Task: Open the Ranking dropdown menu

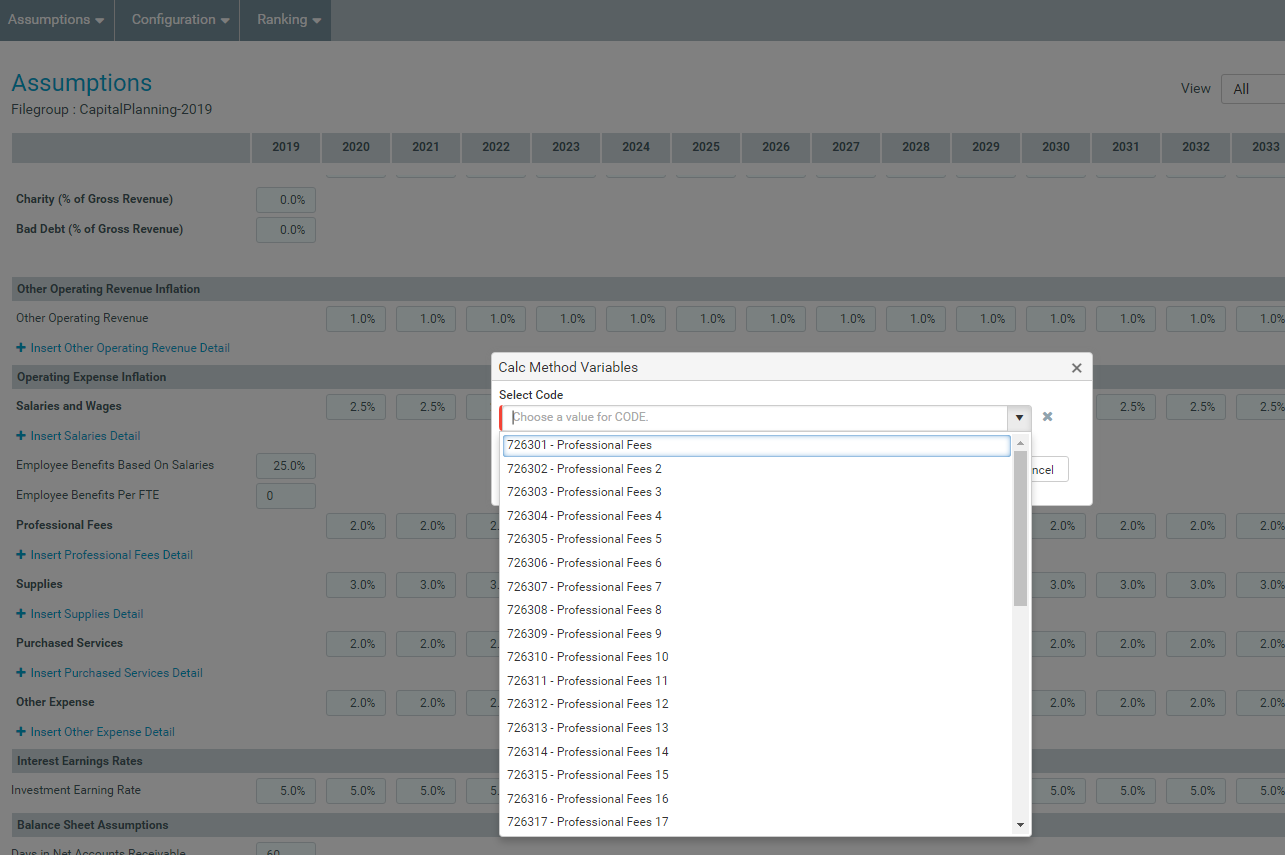Action: [x=288, y=20]
